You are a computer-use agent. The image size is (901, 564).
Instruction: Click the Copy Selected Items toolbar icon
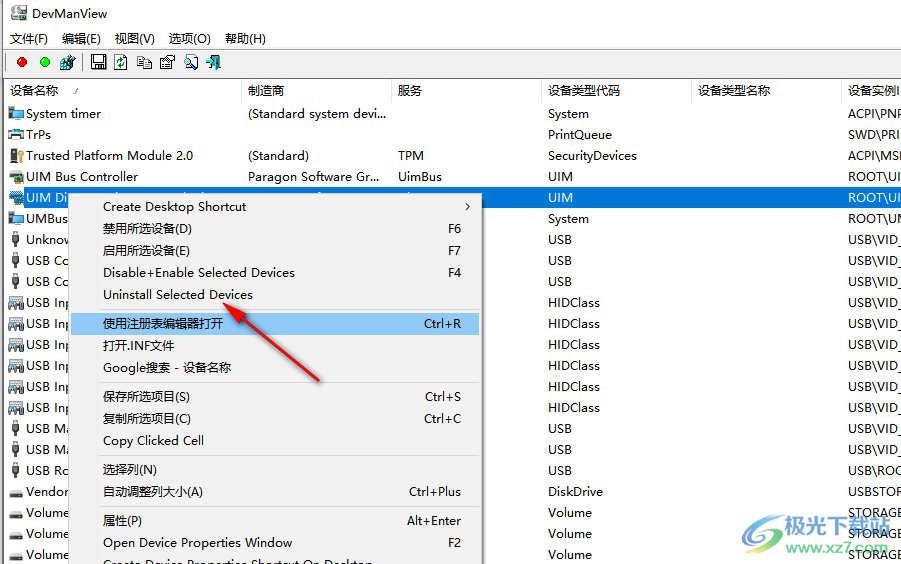click(144, 62)
